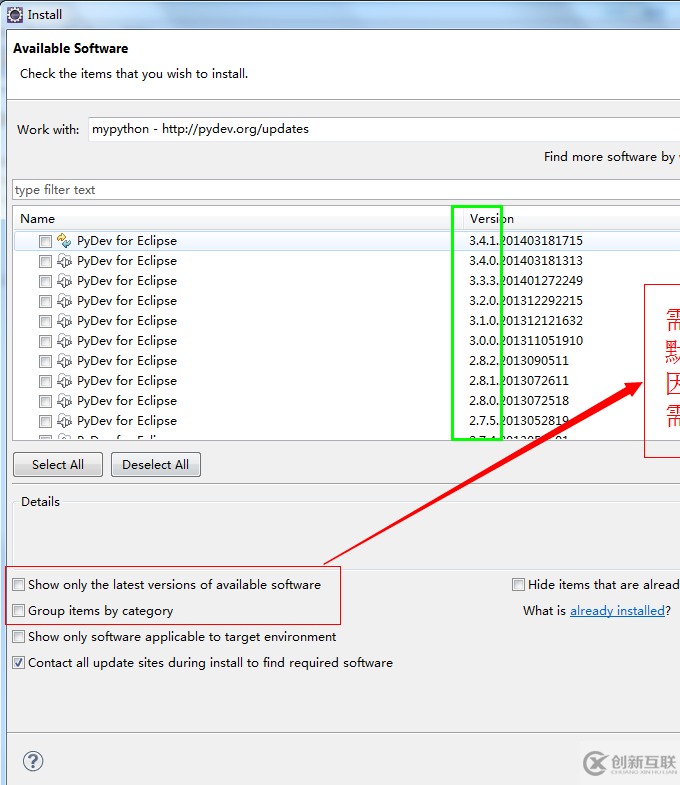Uncheck Contact all update sites during install
This screenshot has width=680, height=785.
coord(19,662)
